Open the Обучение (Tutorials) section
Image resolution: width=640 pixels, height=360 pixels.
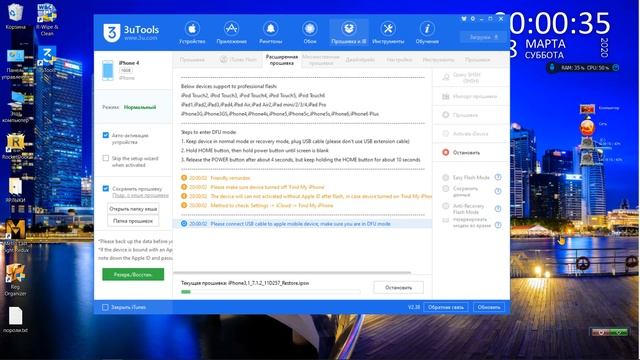pos(427,33)
